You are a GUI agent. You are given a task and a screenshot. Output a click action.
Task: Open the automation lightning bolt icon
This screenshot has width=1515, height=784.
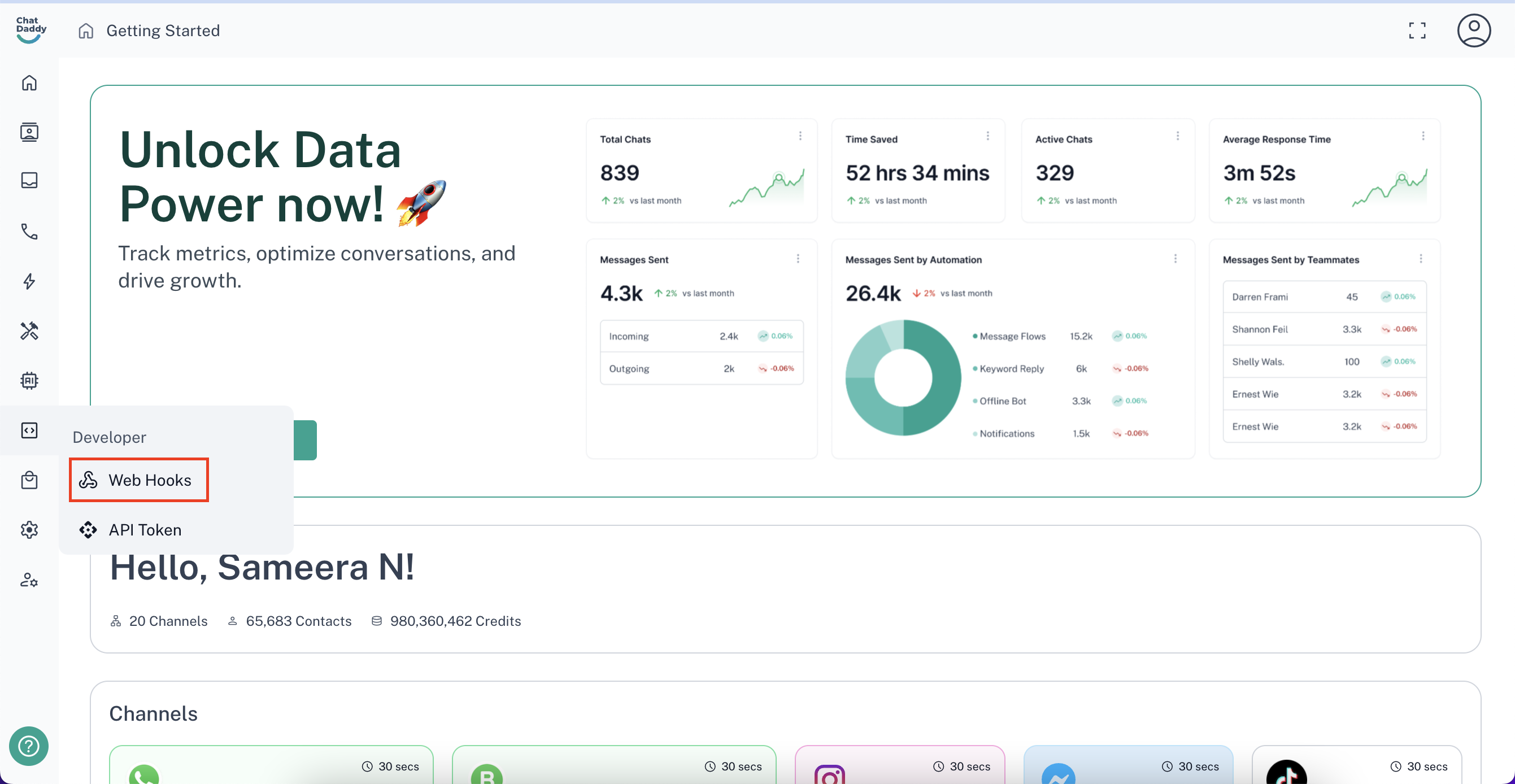point(29,281)
